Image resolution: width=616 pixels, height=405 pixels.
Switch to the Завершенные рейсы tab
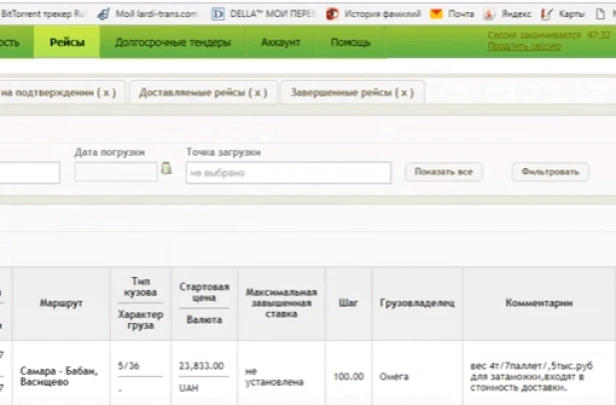point(351,92)
